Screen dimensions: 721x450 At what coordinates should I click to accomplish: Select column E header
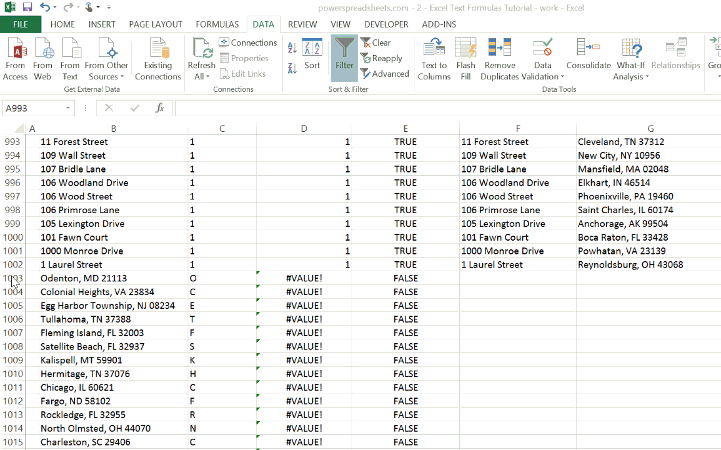[405, 128]
